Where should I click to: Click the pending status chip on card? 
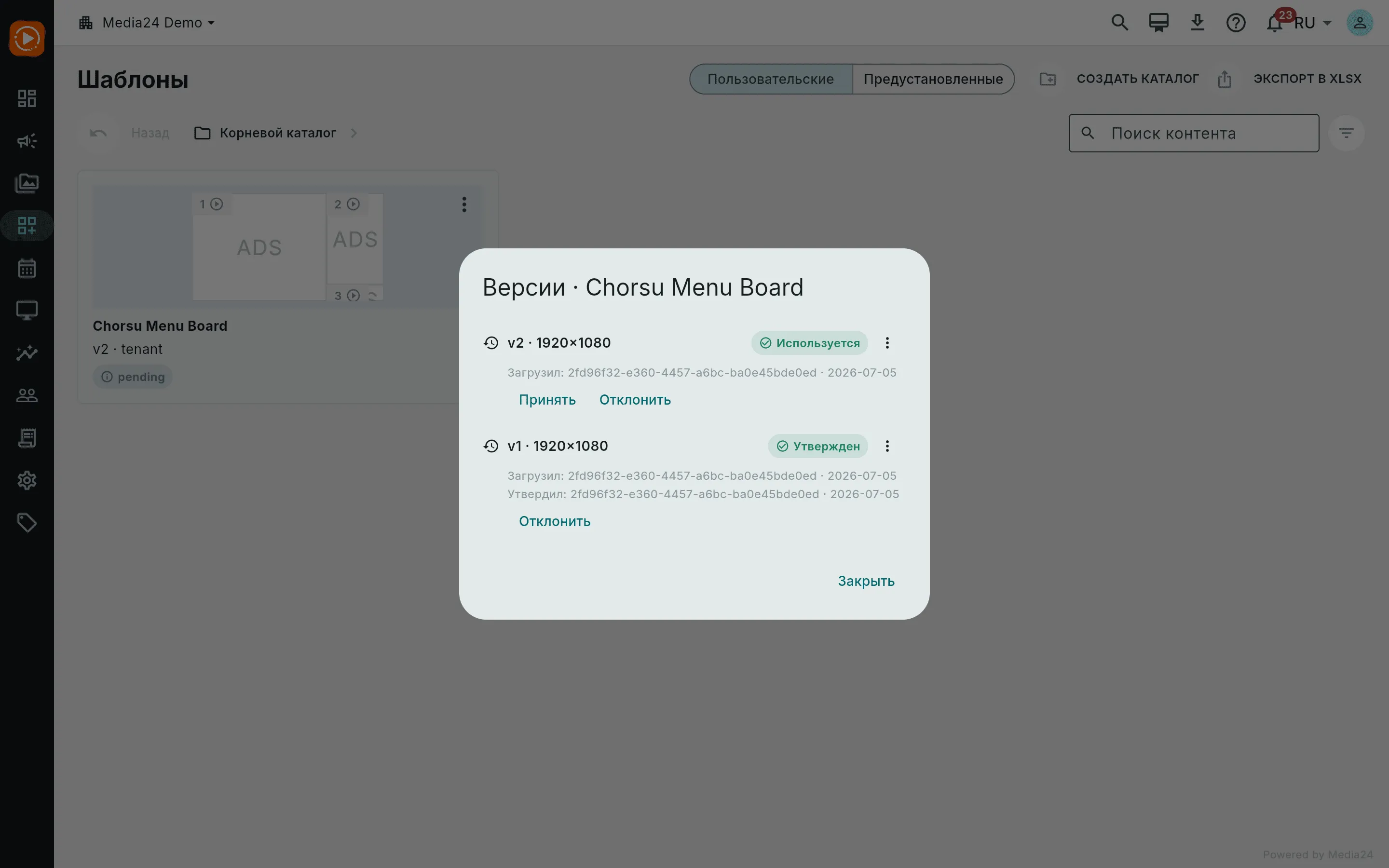tap(133, 377)
